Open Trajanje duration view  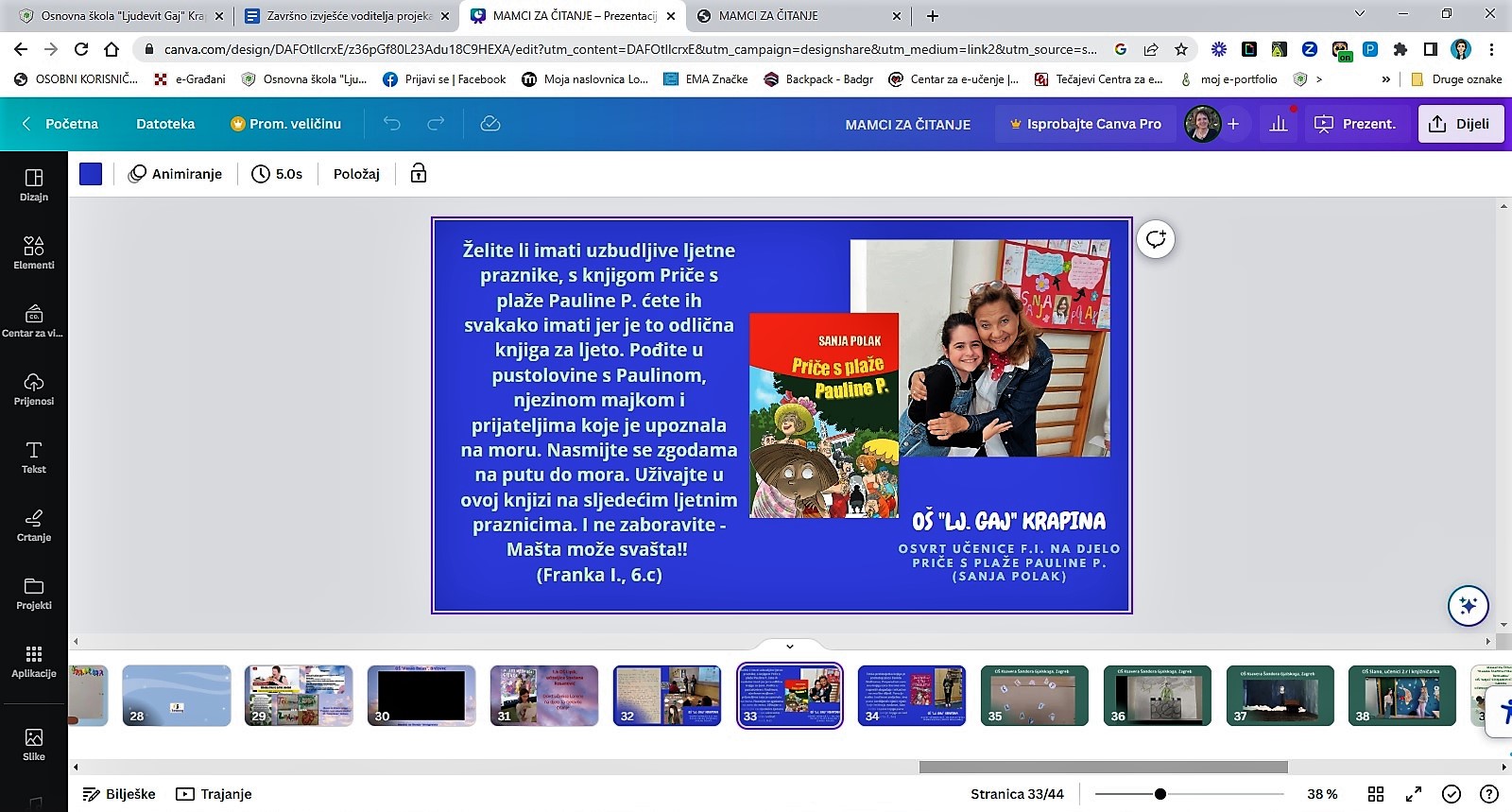[215, 794]
